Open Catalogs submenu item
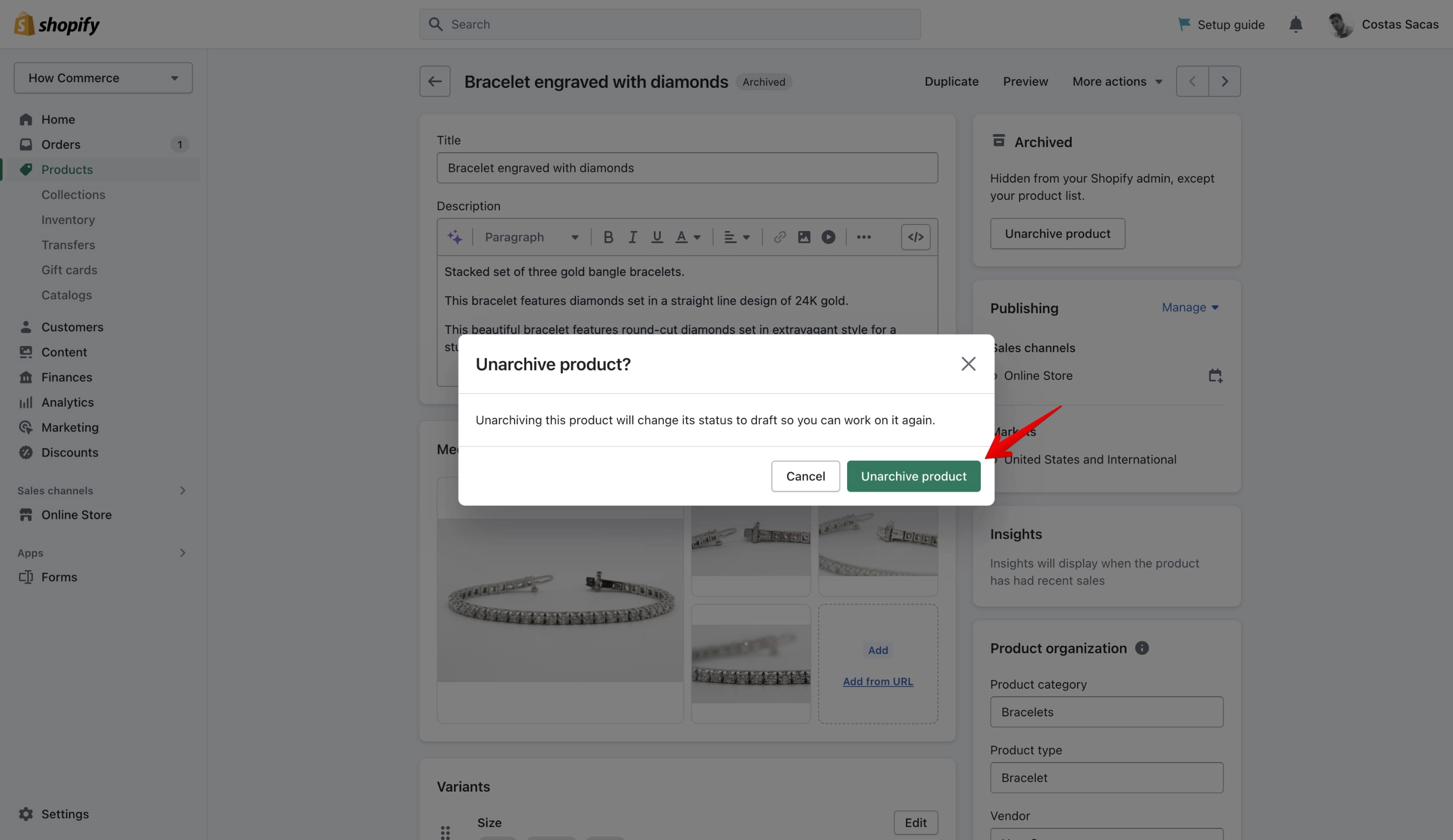Viewport: 1453px width, 840px height. [66, 295]
